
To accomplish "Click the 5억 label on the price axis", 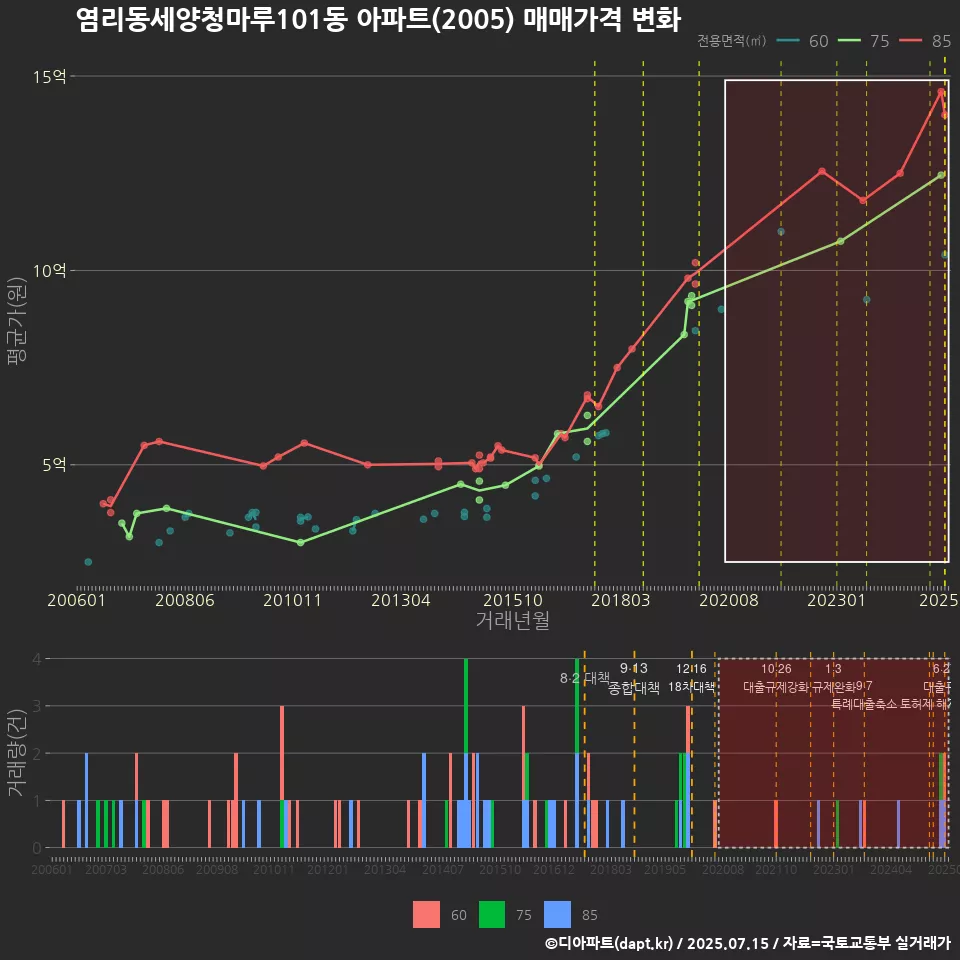I will point(54,465).
